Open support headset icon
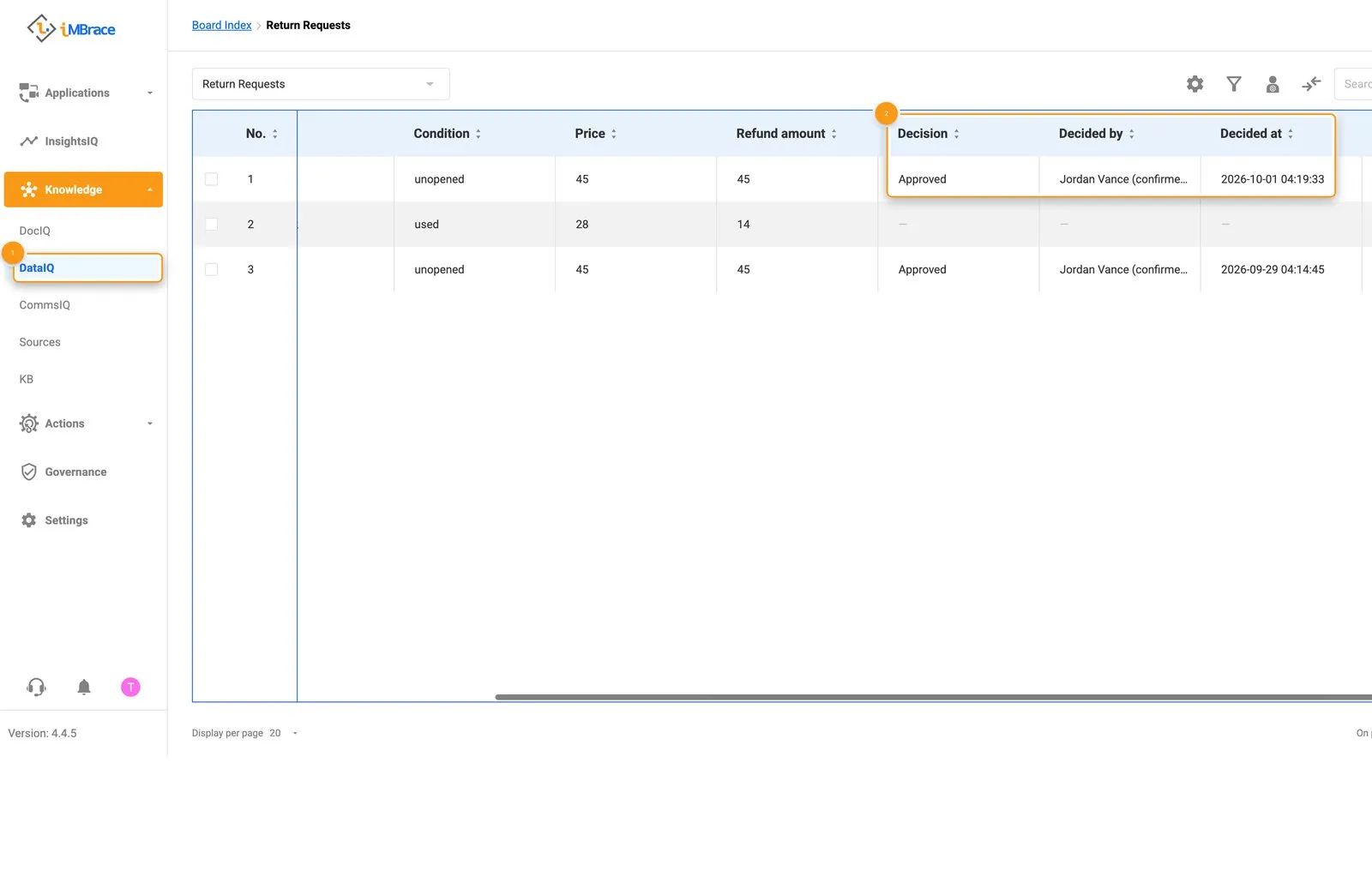Viewport: 1372px width, 871px height. (36, 687)
